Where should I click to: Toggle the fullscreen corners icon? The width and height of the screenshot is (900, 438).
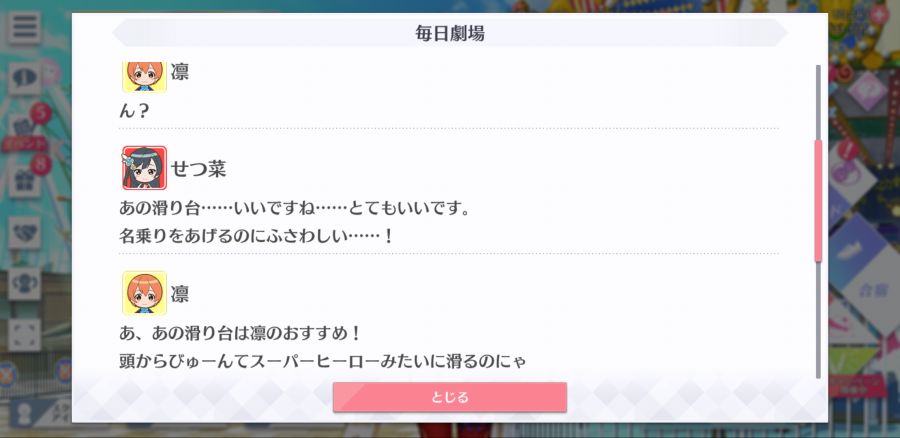24,335
